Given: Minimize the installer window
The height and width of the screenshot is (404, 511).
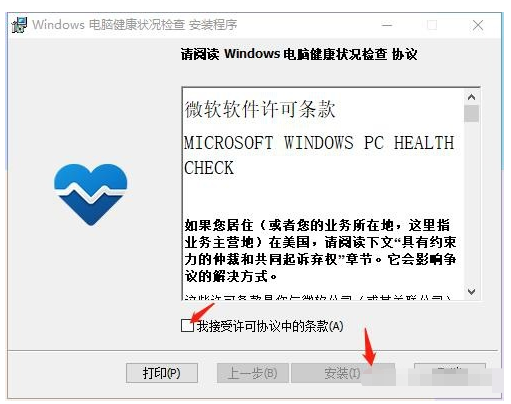Looking at the screenshot, I should click(387, 25).
